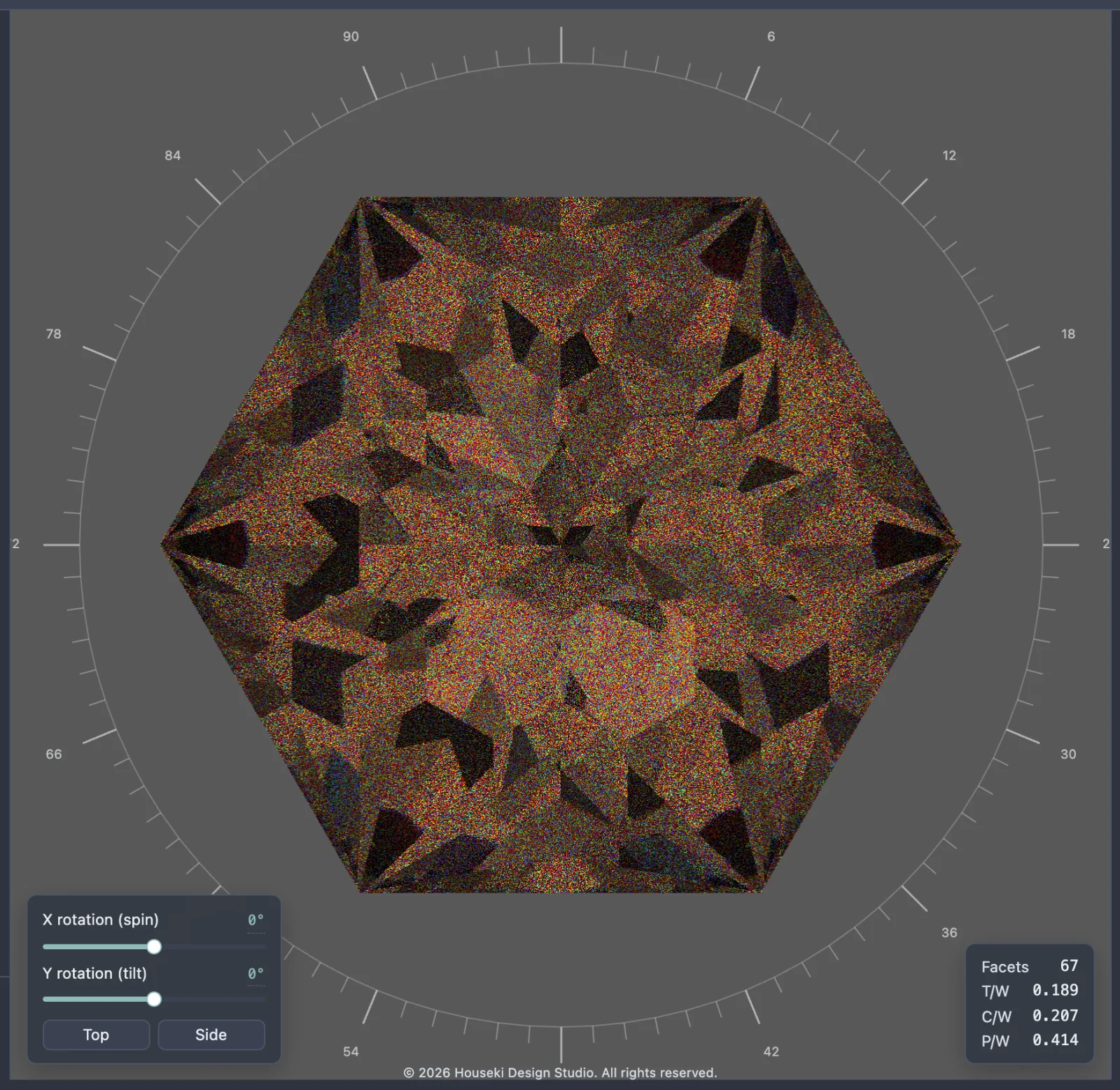Viewport: 1120px width, 1090px height.
Task: Click the index wheel label 66
Action: click(x=54, y=754)
